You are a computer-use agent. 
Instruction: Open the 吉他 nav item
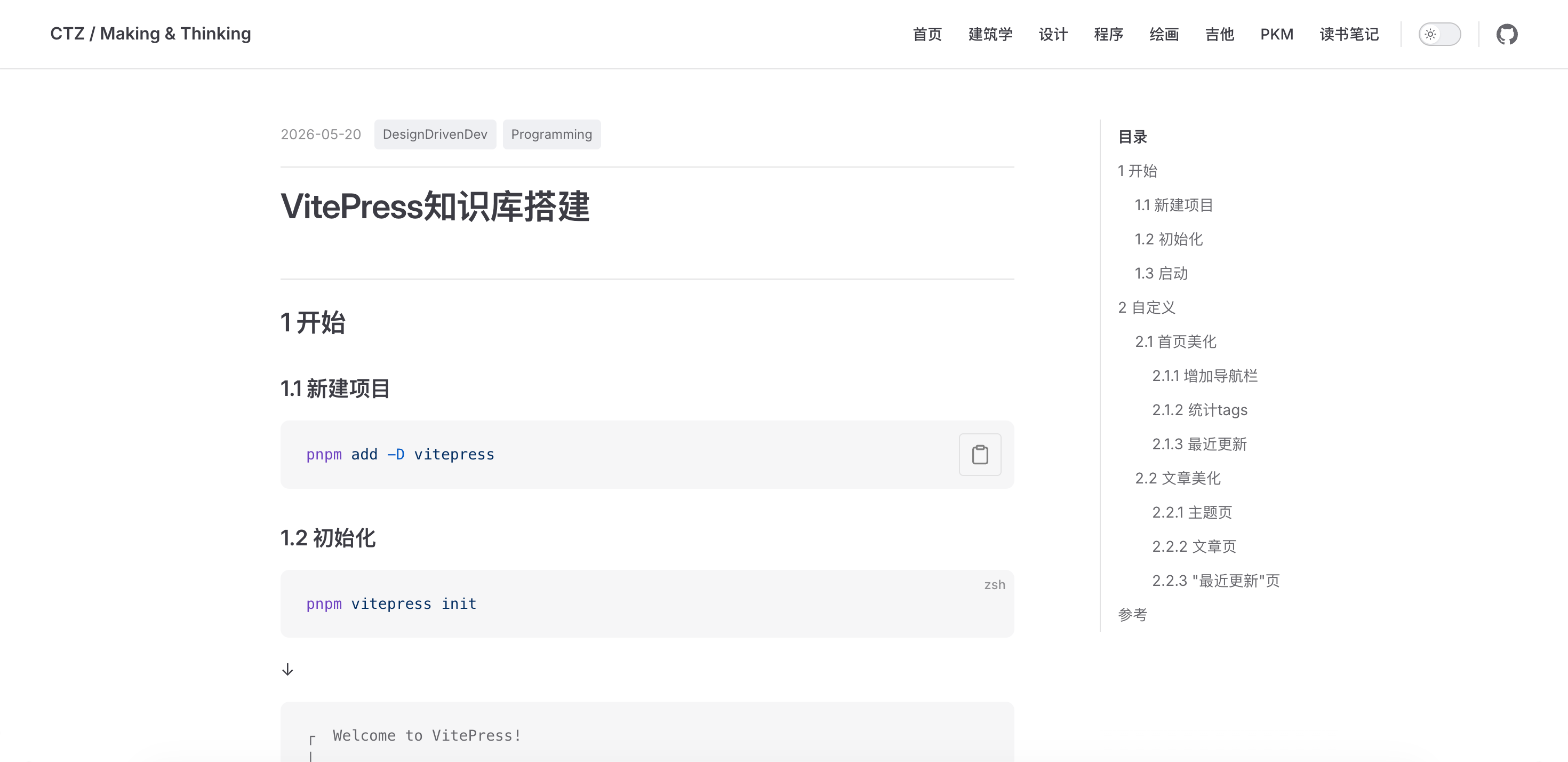point(1219,34)
